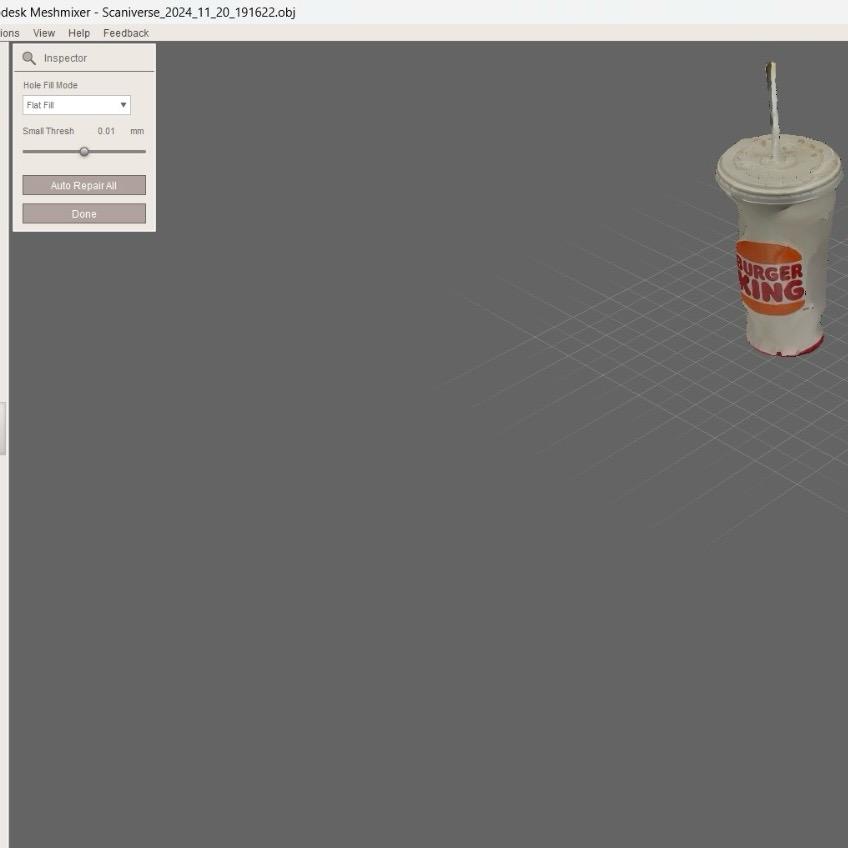This screenshot has width=848, height=848.
Task: Click the Inspector magnifier icon
Action: click(x=30, y=57)
